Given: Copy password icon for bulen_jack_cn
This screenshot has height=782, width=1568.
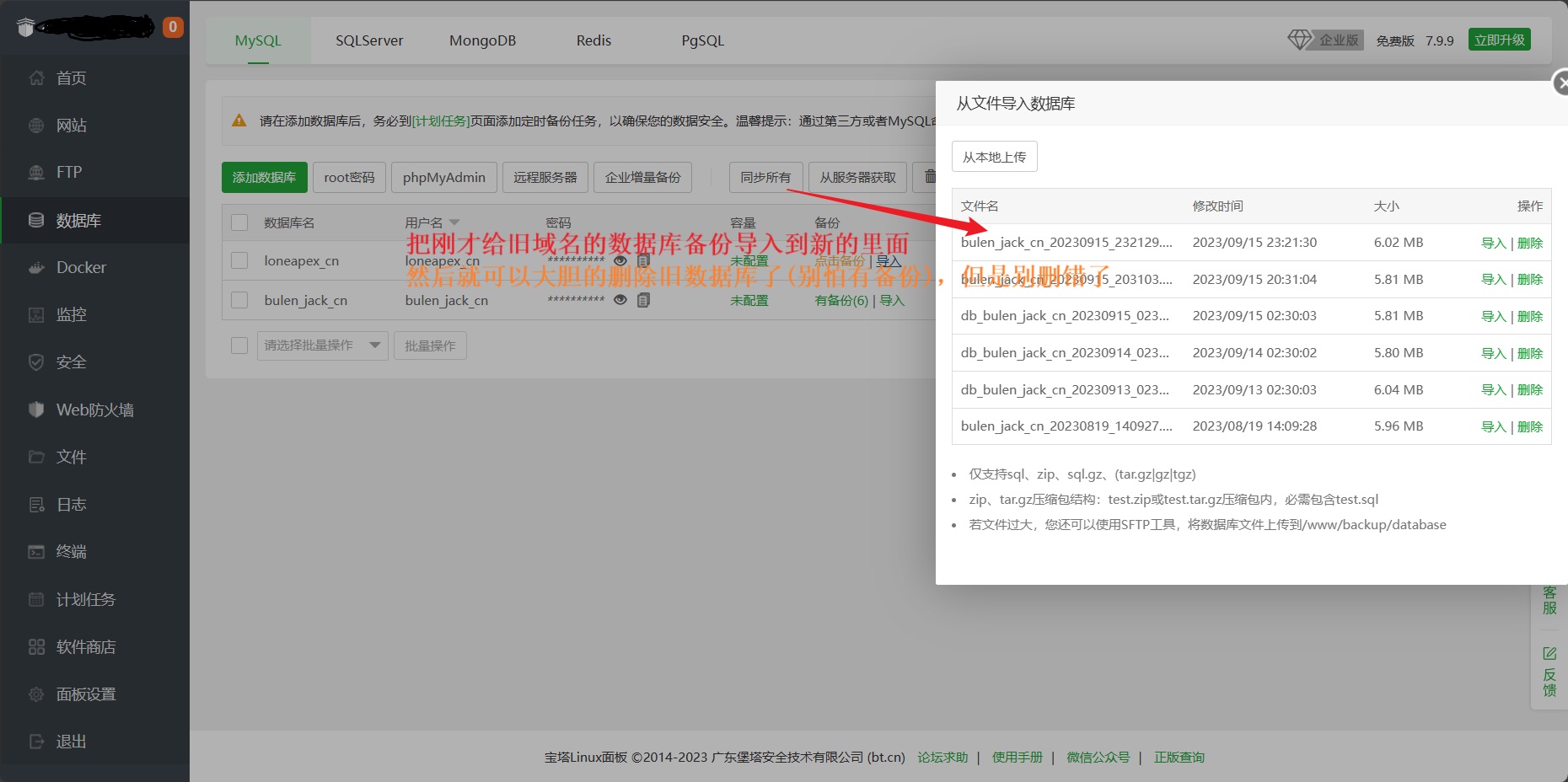Looking at the screenshot, I should pyautogui.click(x=643, y=300).
